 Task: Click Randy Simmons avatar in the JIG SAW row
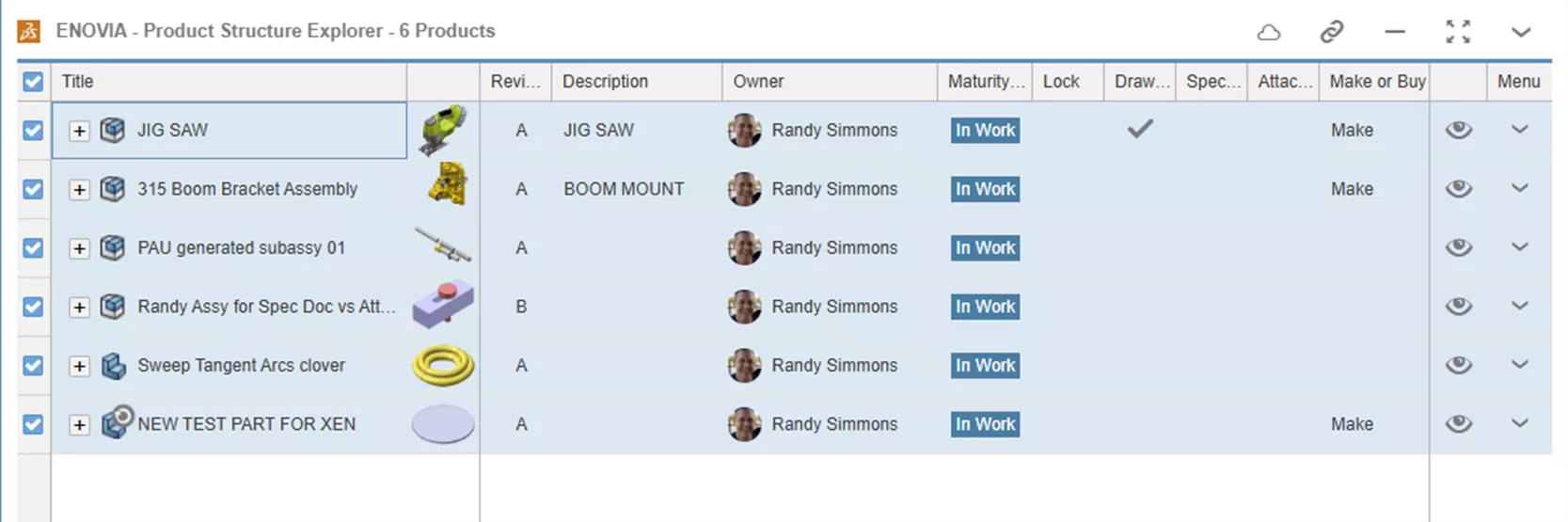pyautogui.click(x=744, y=131)
